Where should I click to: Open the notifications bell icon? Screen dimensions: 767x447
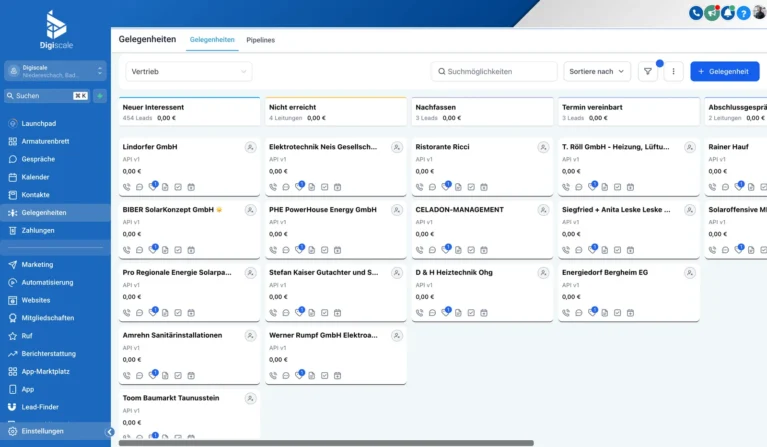click(728, 13)
